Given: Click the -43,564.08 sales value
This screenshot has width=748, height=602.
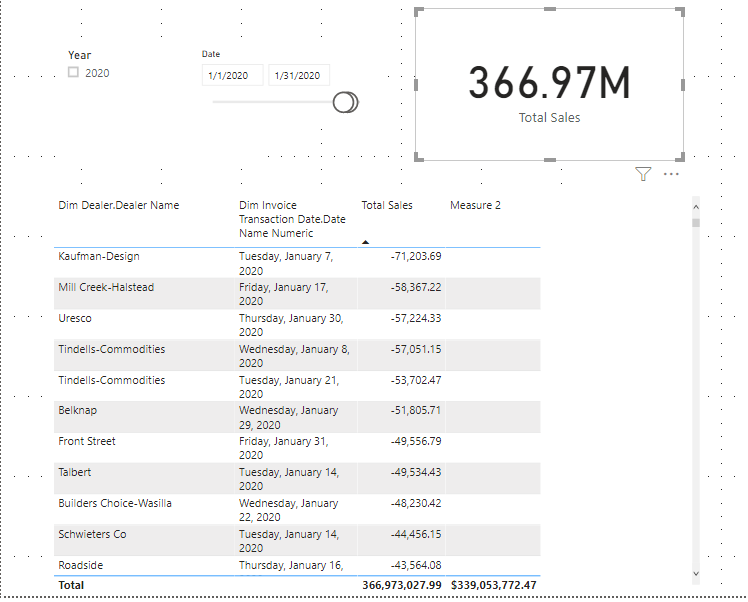Looking at the screenshot, I should pos(416,565).
